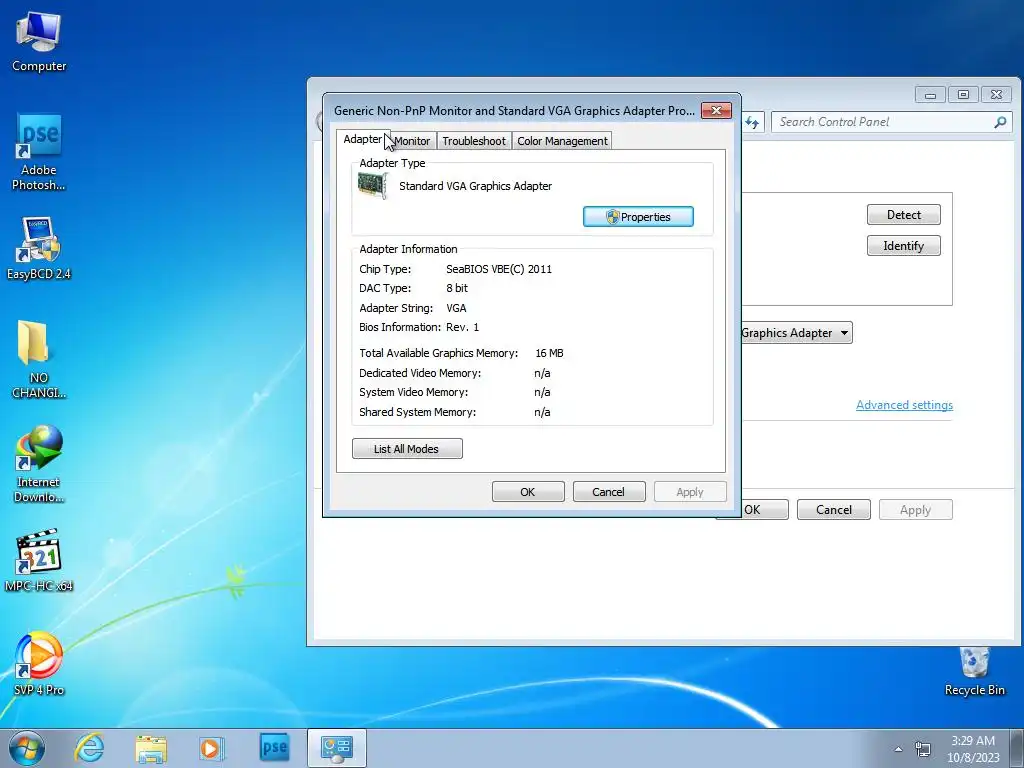Confirm the adapter dialog with OK
The image size is (1024, 768).
[528, 492]
